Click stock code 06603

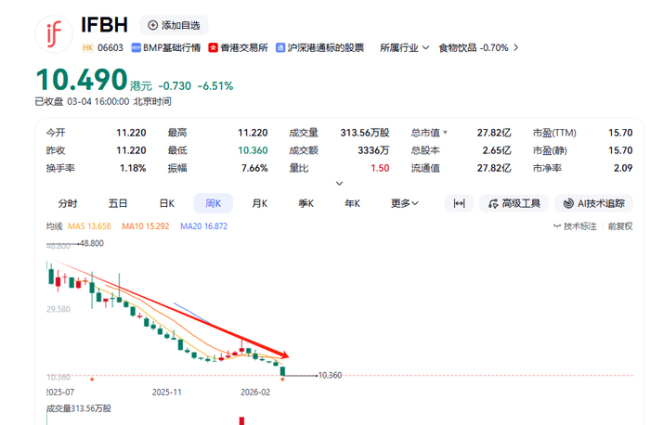110,48
